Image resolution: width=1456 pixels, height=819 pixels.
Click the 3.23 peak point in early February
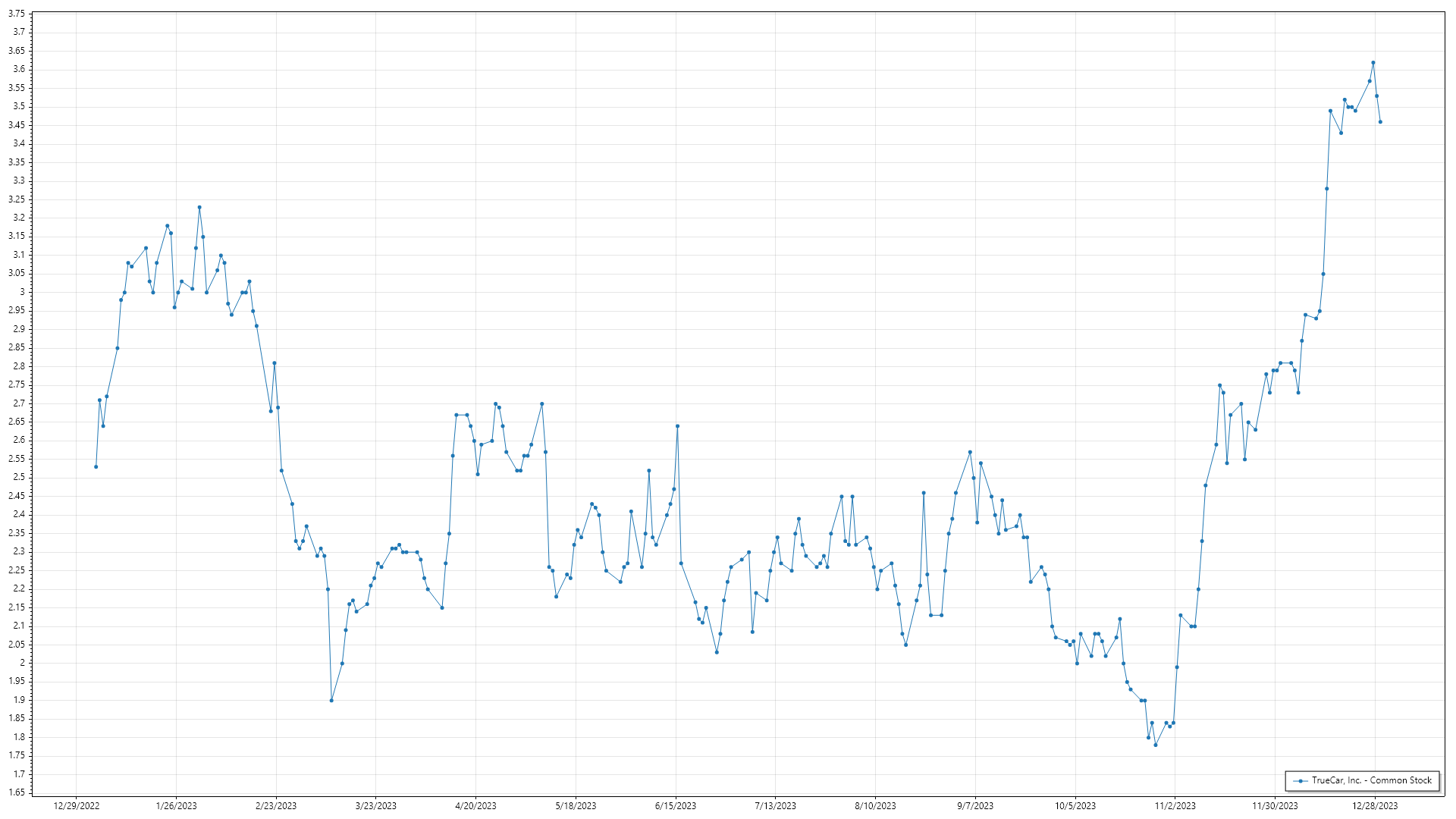(199, 207)
